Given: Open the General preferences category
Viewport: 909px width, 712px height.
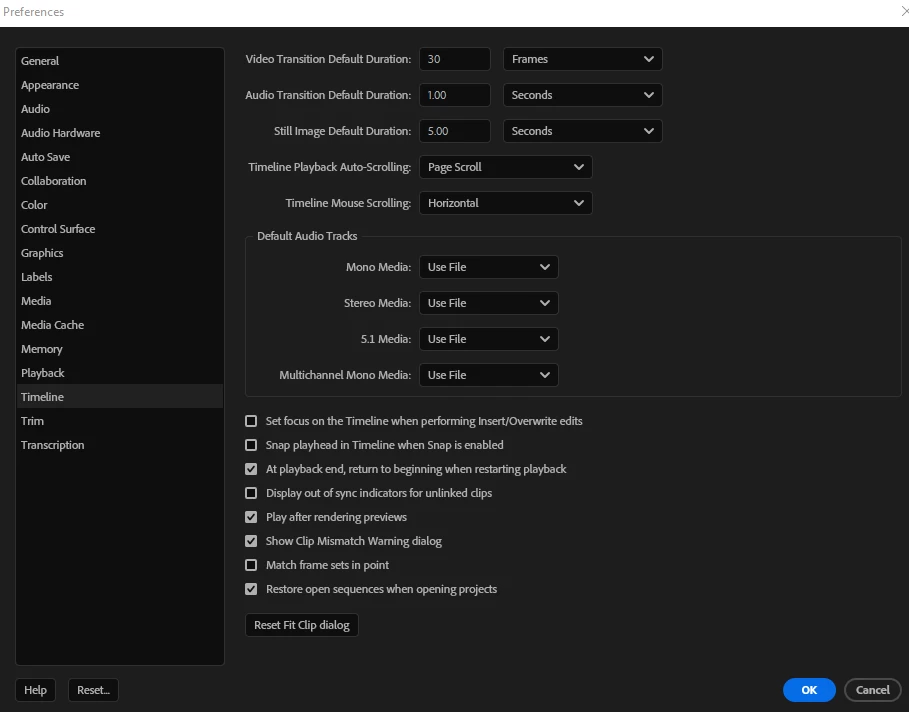Looking at the screenshot, I should click(119, 61).
